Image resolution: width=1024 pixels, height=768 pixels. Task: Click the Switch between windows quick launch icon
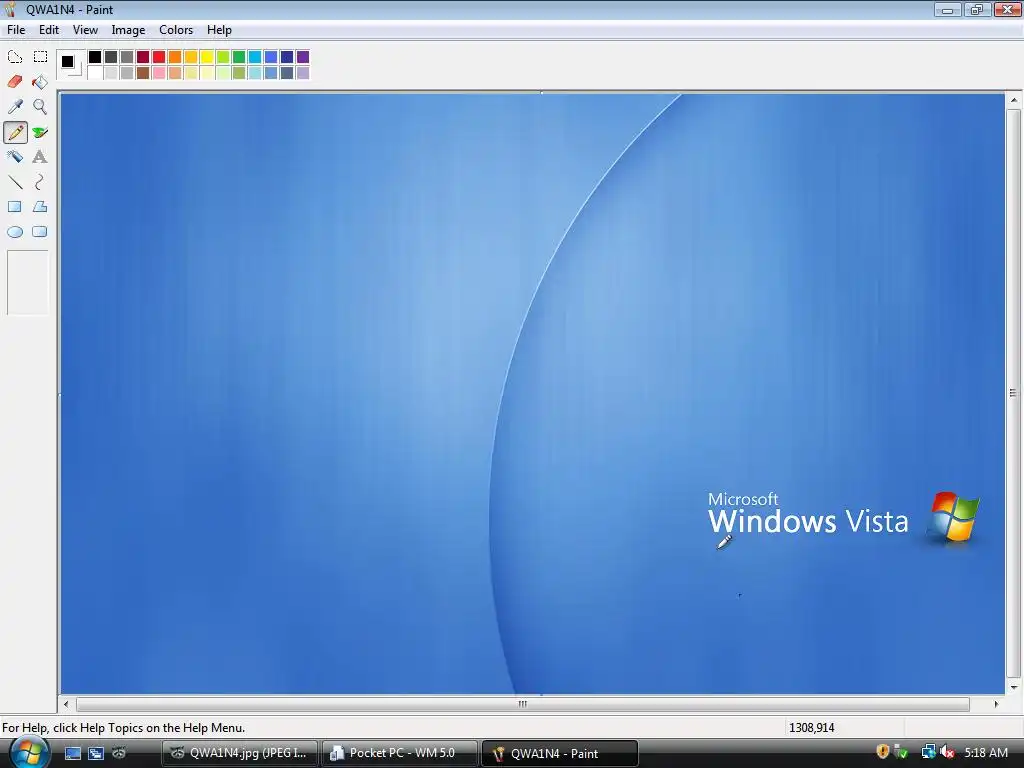[x=96, y=753]
